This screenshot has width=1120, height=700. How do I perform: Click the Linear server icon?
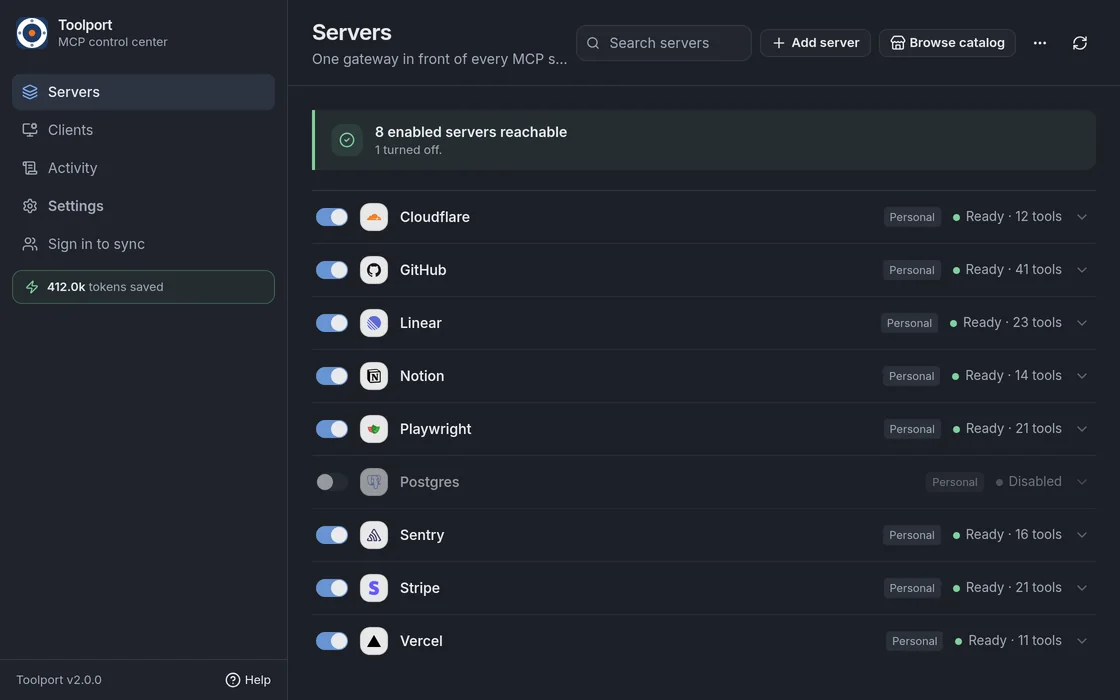click(374, 323)
